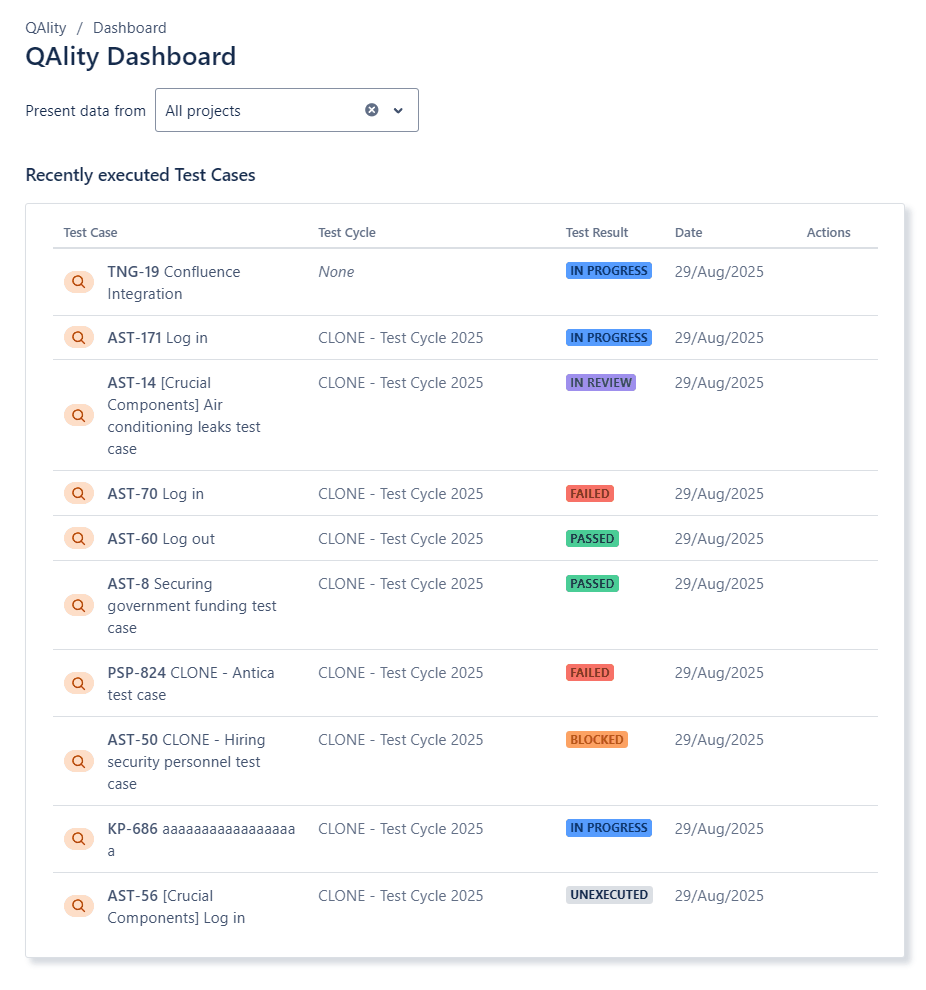The width and height of the screenshot is (926, 990).
Task: Click IN PROGRESS badge for TNG-19
Action: (x=608, y=270)
